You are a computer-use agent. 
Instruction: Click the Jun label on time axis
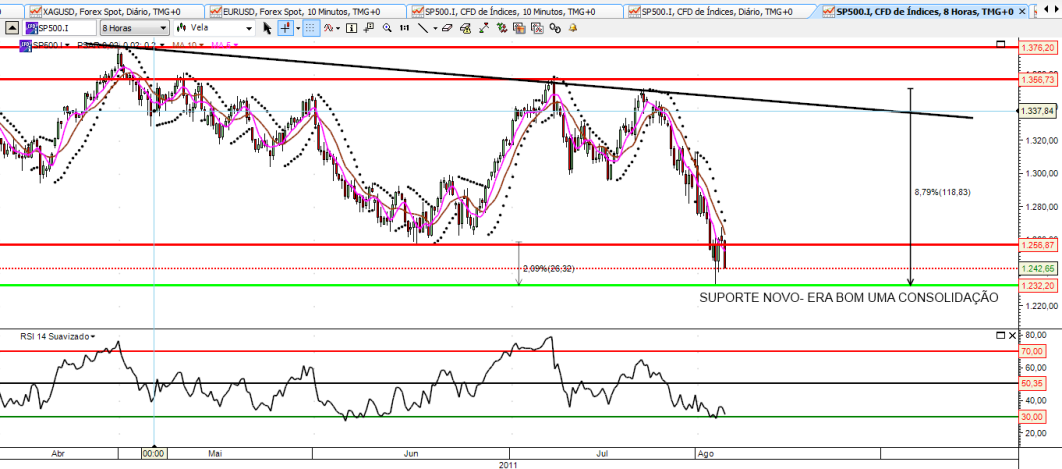(410, 451)
